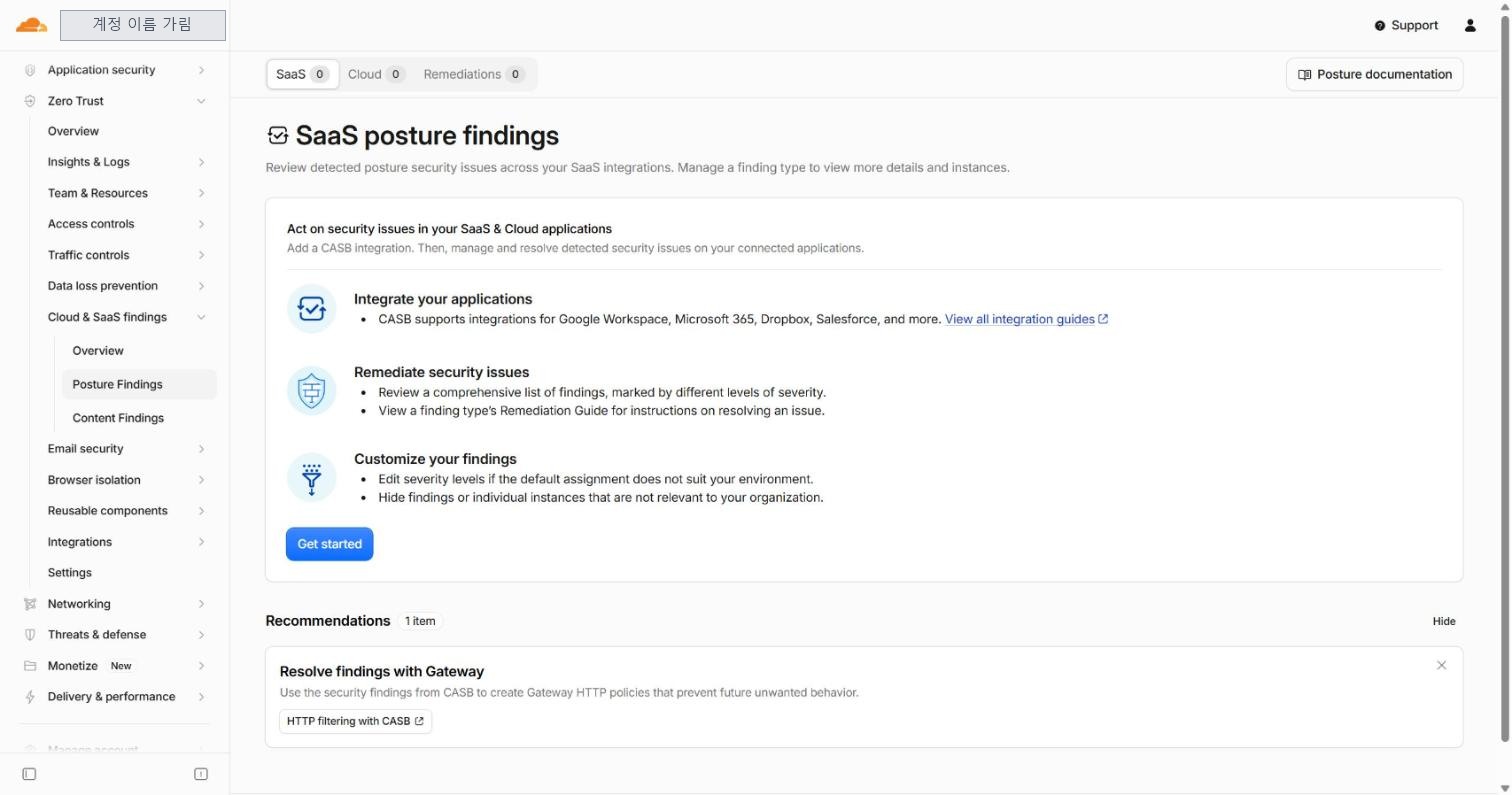Click the Application security shield icon
Viewport: 1512px width, 795px height.
click(x=30, y=70)
